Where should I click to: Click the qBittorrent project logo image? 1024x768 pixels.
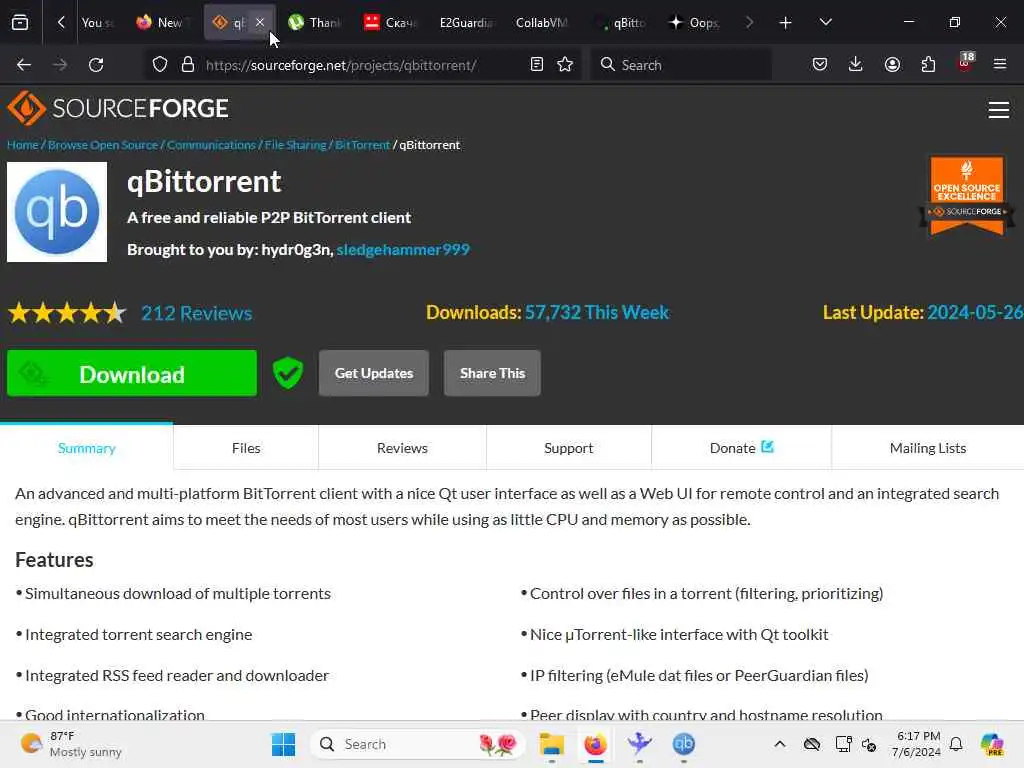tap(57, 212)
